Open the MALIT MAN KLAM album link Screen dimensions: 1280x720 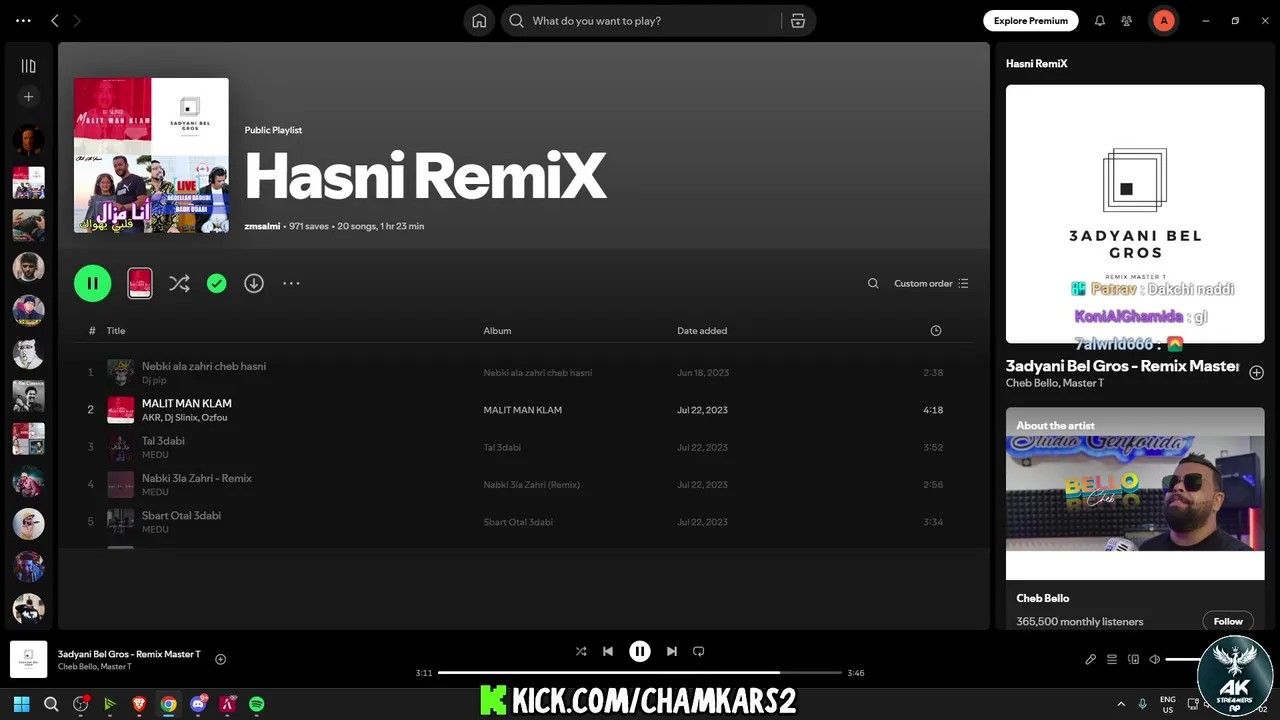point(522,410)
